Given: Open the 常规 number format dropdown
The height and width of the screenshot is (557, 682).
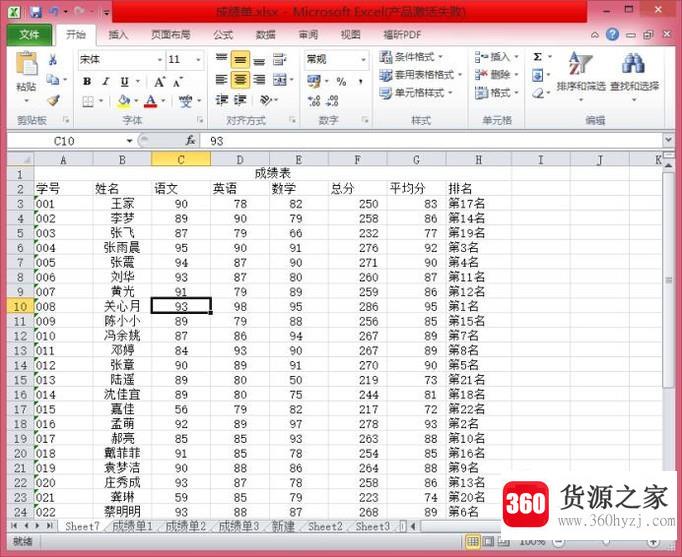Looking at the screenshot, I should pos(363,60).
